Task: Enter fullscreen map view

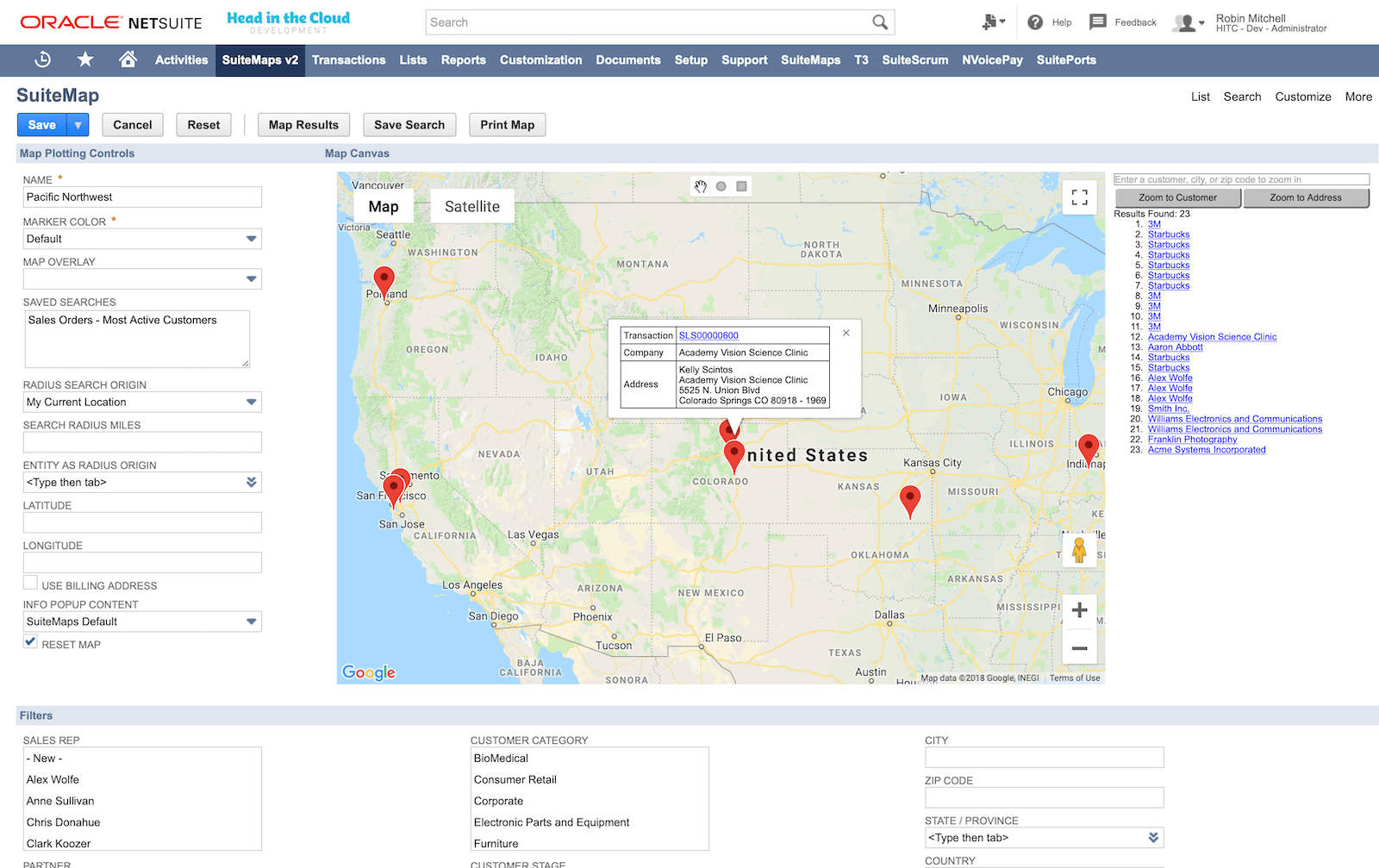Action: 1079,197
